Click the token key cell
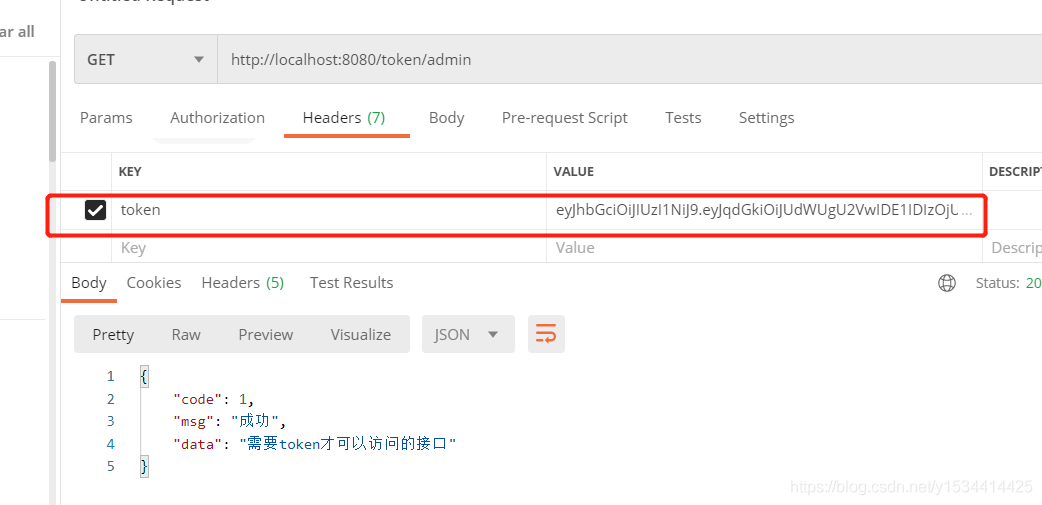This screenshot has width=1042, height=505. pos(329,211)
